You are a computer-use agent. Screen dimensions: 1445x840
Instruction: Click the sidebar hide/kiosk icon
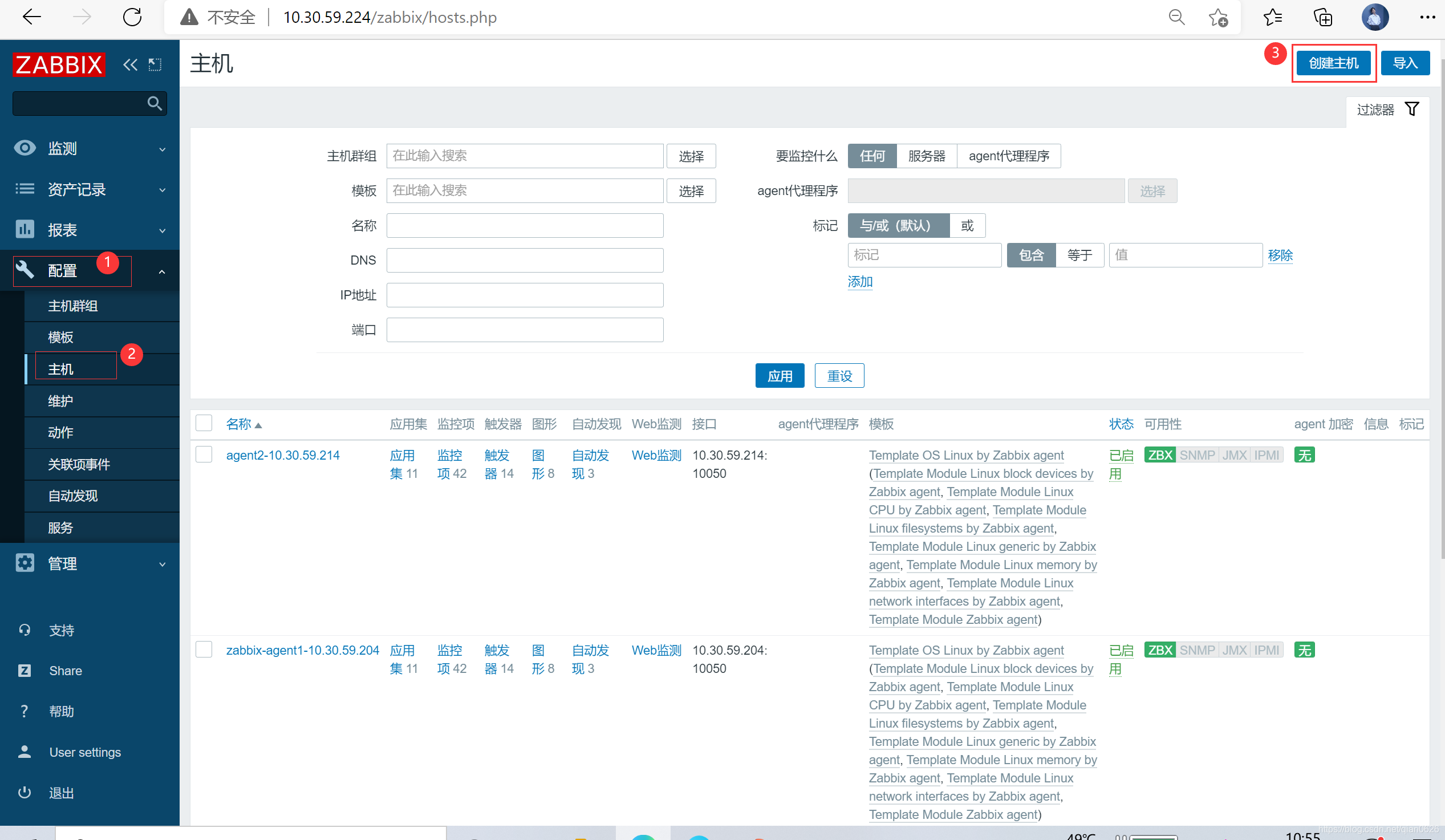tap(155, 64)
